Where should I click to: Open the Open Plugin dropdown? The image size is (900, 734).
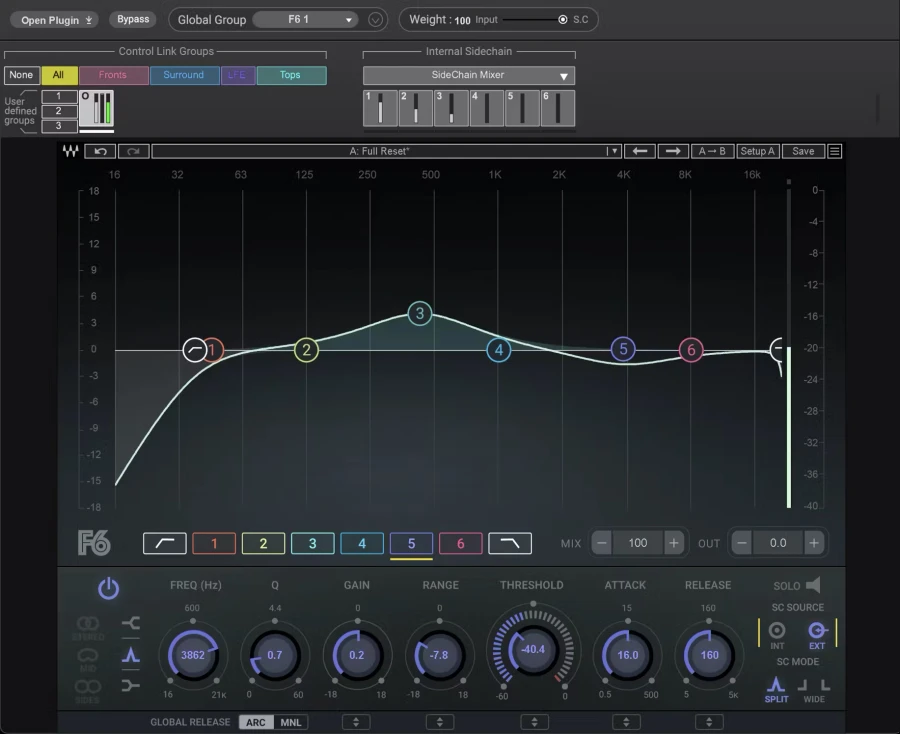tap(55, 20)
